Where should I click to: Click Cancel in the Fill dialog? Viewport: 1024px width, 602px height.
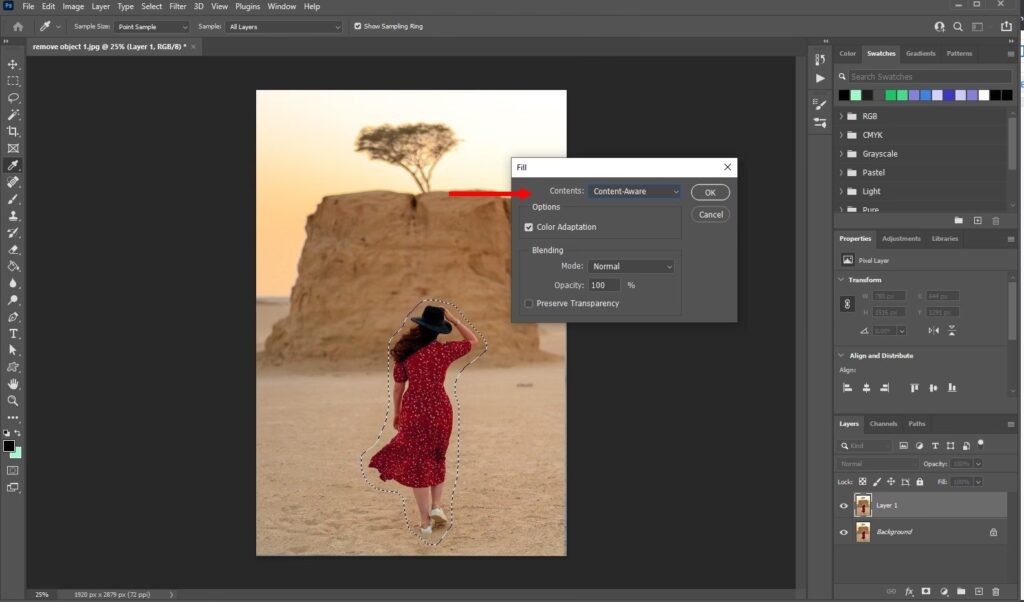[710, 214]
